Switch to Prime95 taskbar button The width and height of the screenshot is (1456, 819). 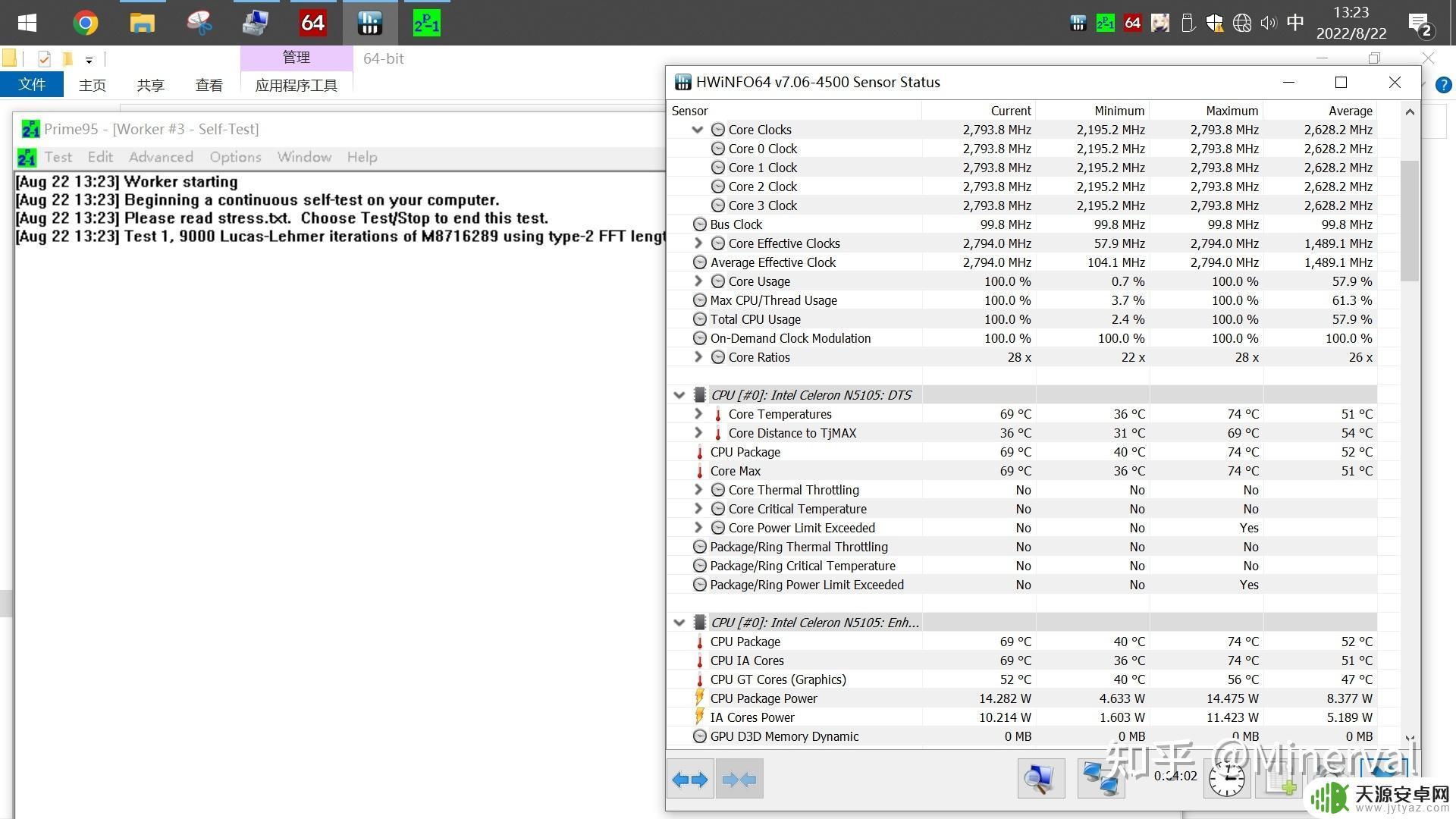[x=426, y=23]
